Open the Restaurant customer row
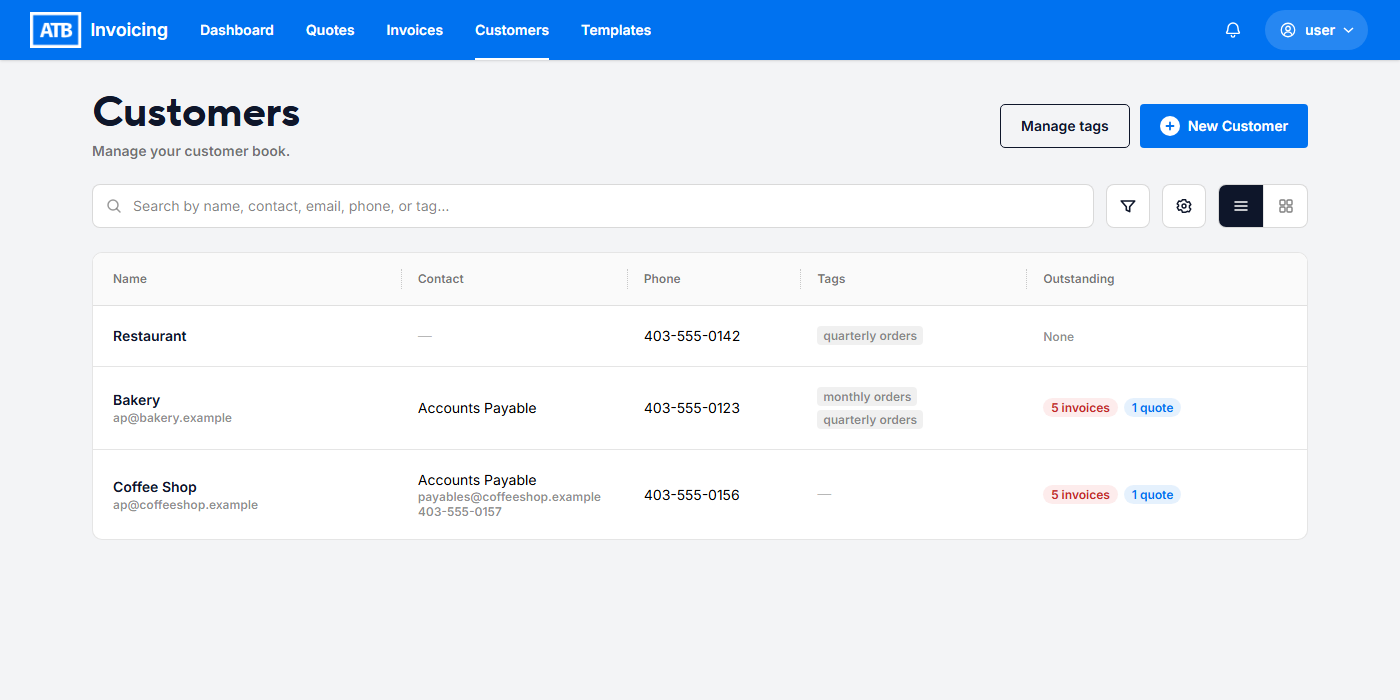Viewport: 1400px width, 700px height. click(x=700, y=336)
